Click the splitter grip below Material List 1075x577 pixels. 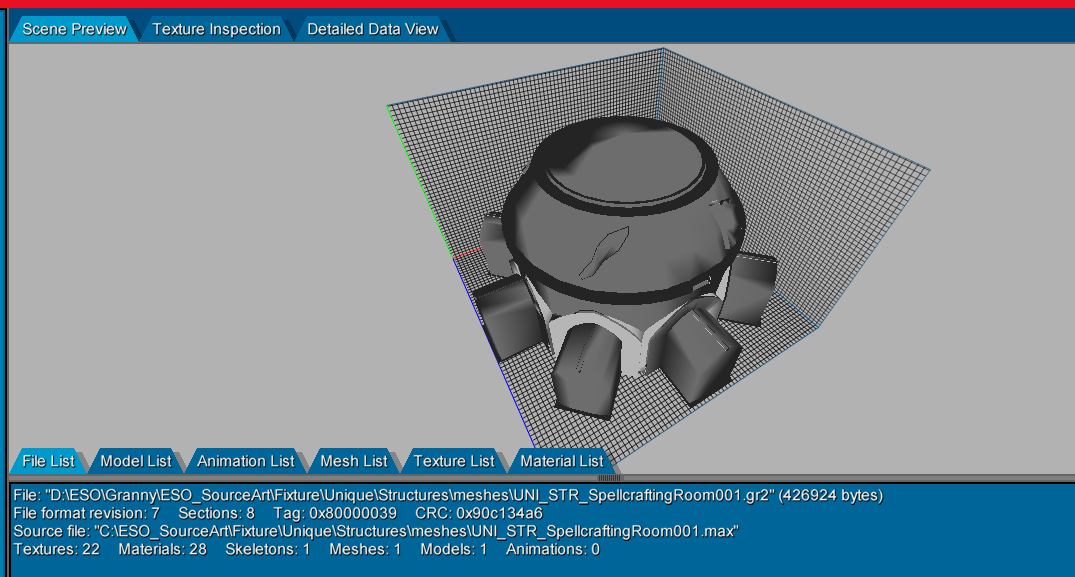pos(609,478)
